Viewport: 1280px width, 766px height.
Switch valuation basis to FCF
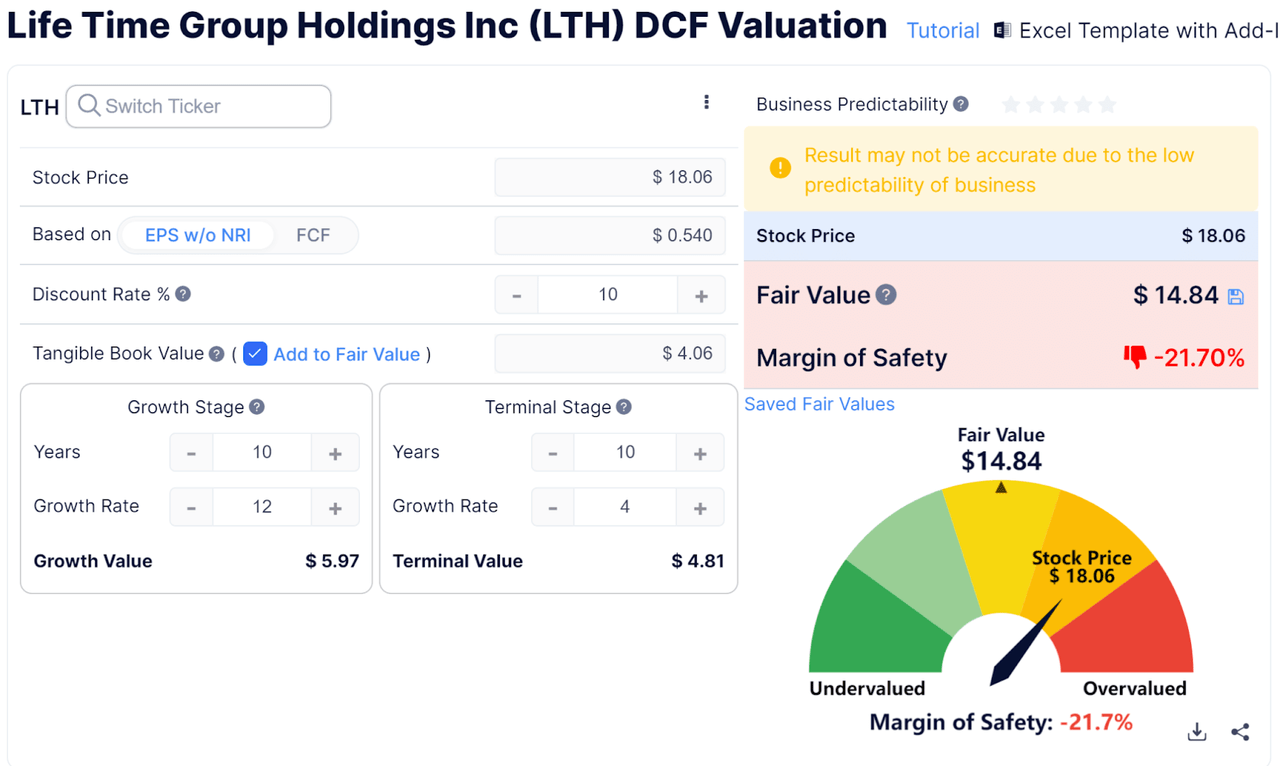[x=313, y=235]
